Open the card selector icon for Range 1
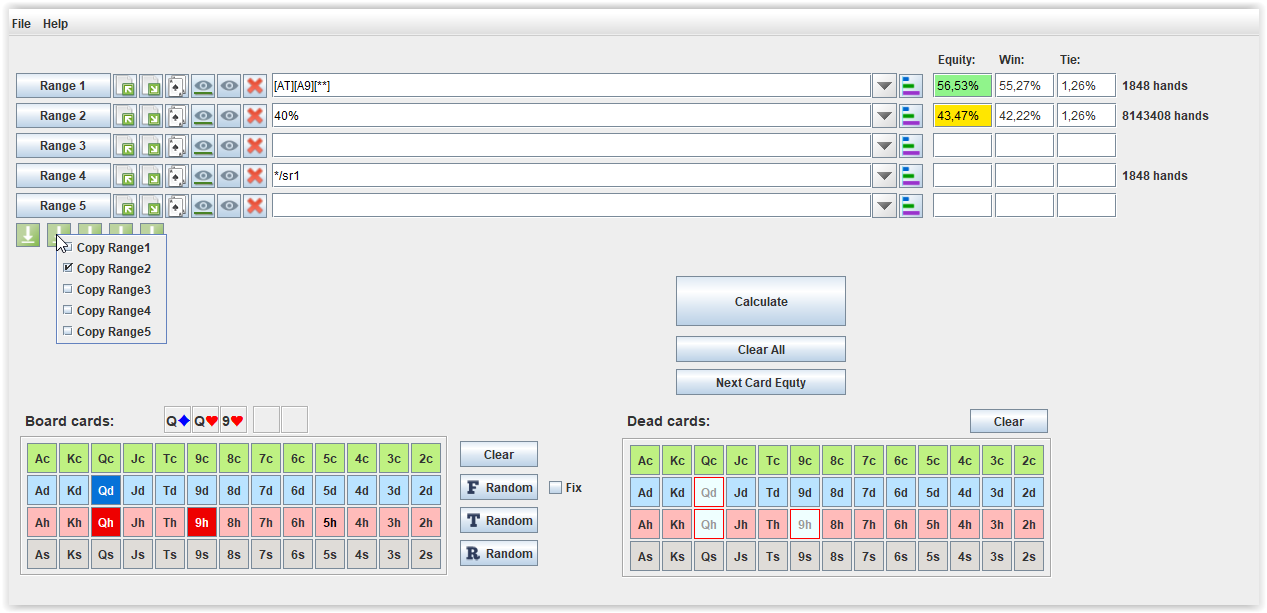 177,86
